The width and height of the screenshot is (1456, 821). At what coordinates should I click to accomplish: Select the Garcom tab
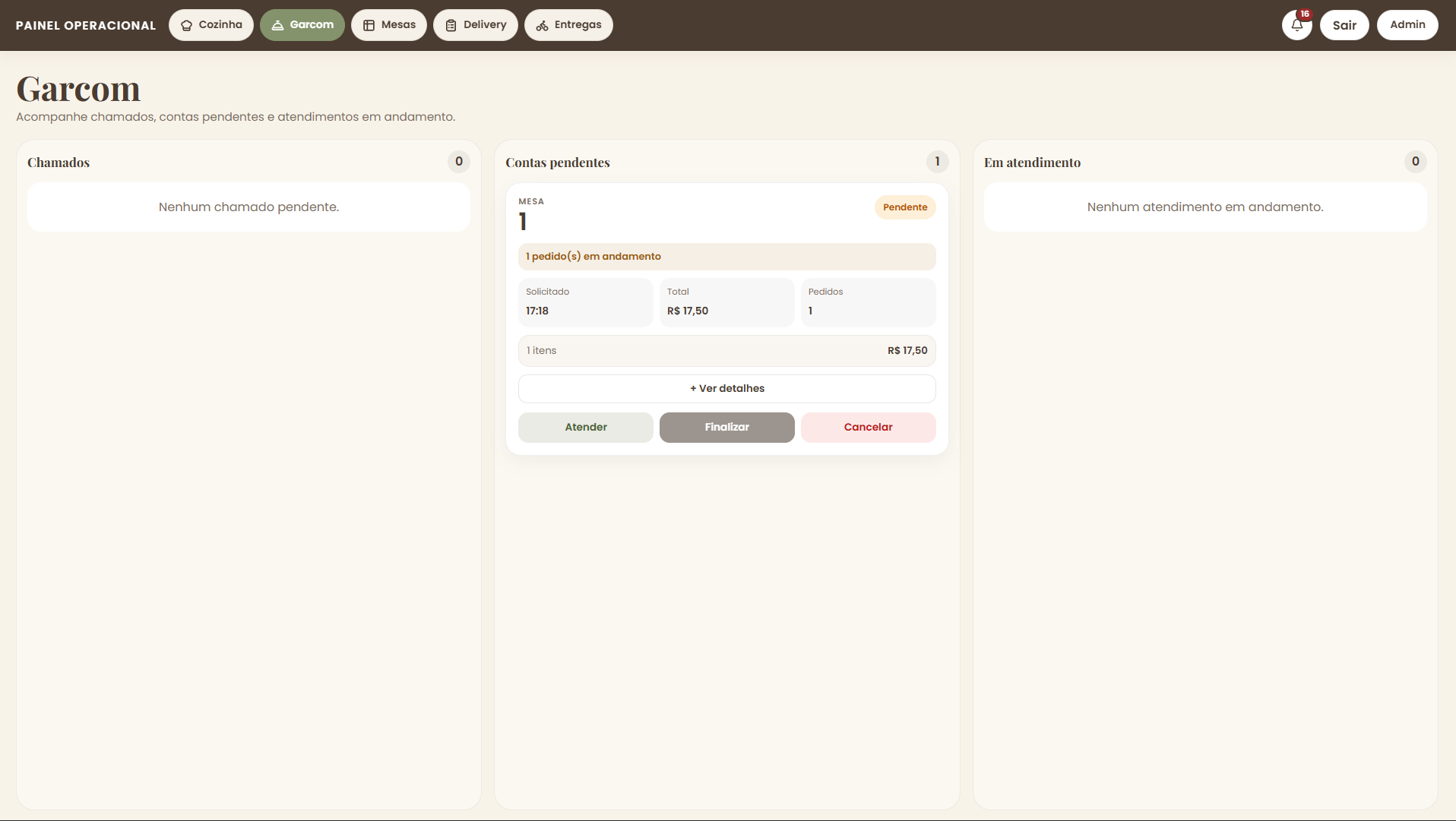pos(302,25)
